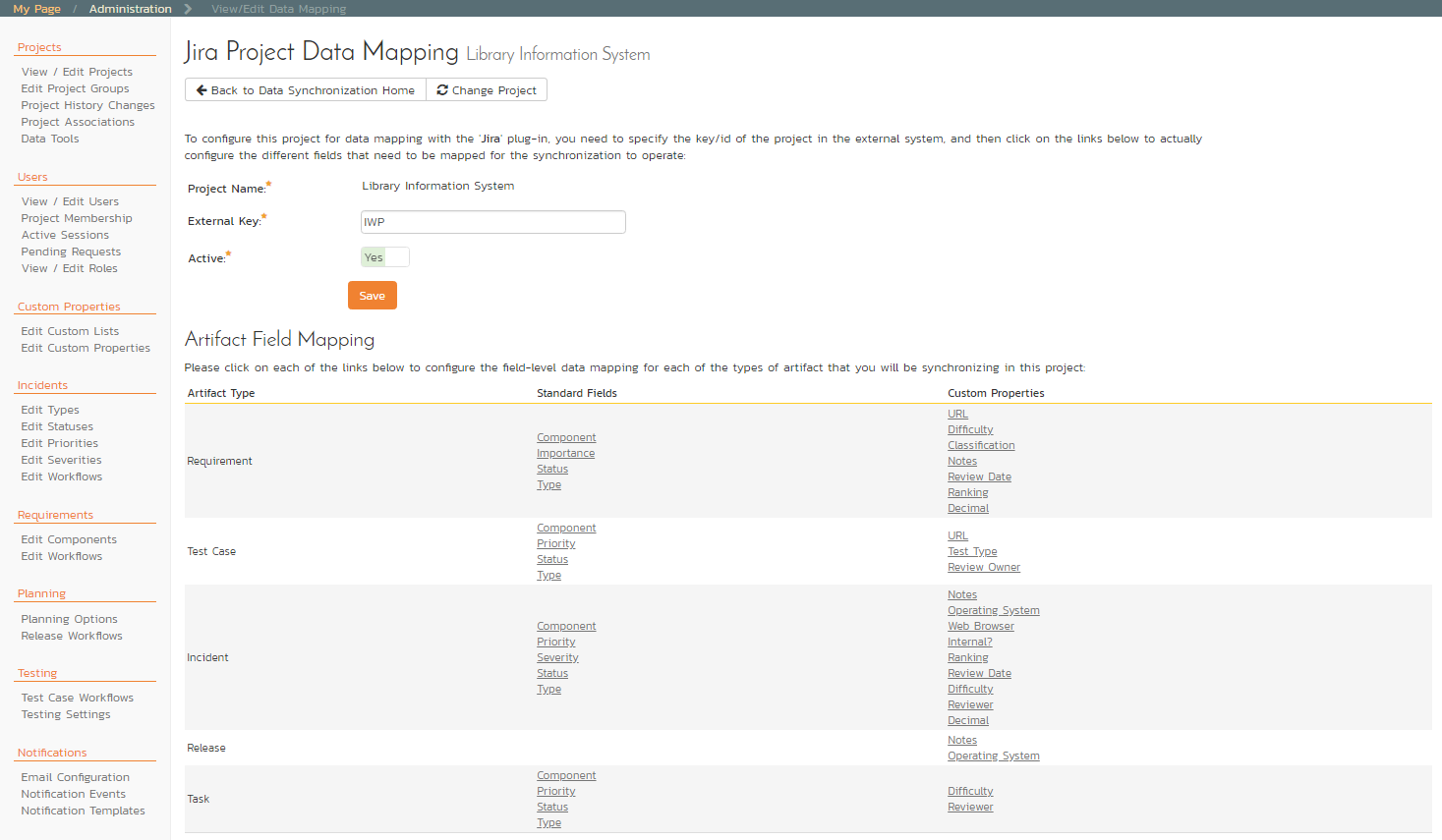The height and width of the screenshot is (840, 1442).
Task: Open Edit Custom Lists link
Action: click(70, 331)
